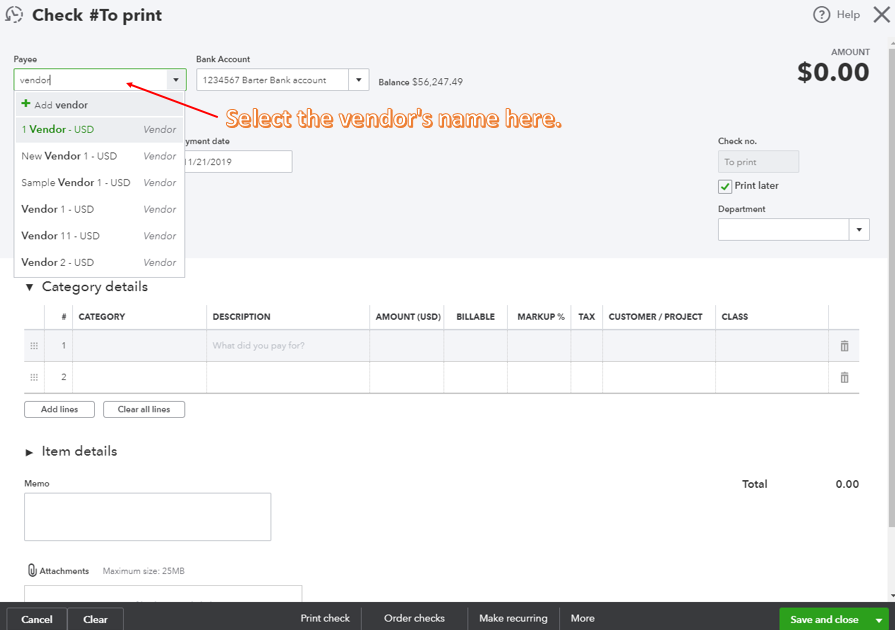
Task: Choose 'Vendor 2 - USD' payee
Action: coord(99,262)
